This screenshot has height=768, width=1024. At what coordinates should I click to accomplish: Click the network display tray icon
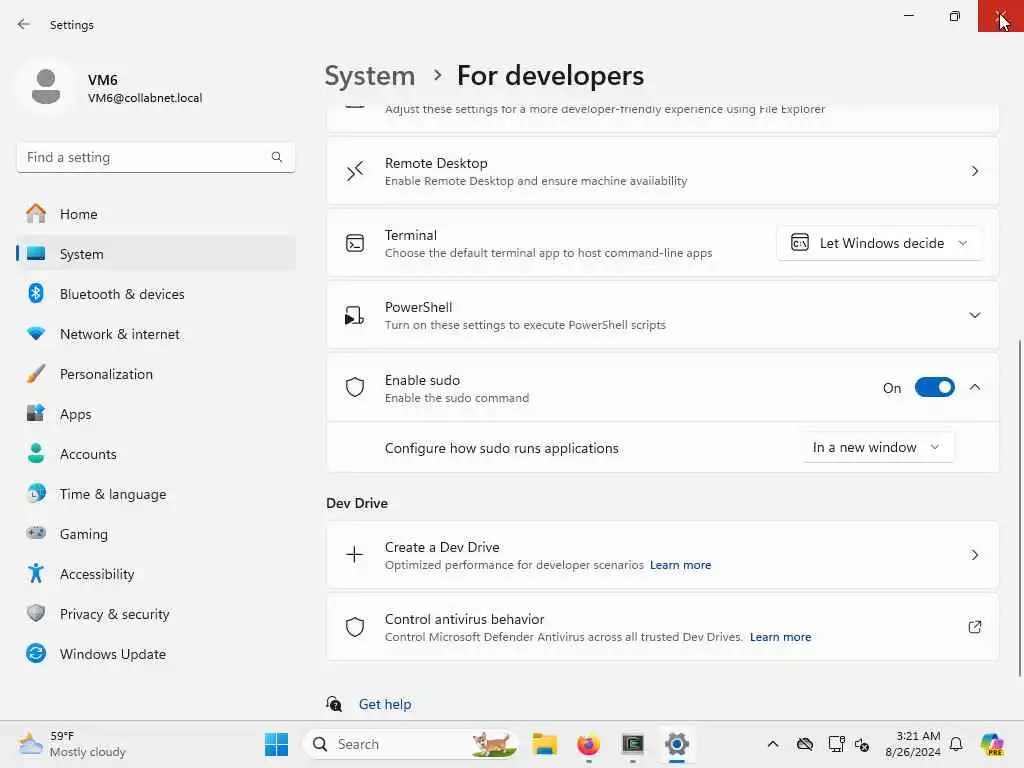tap(836, 744)
